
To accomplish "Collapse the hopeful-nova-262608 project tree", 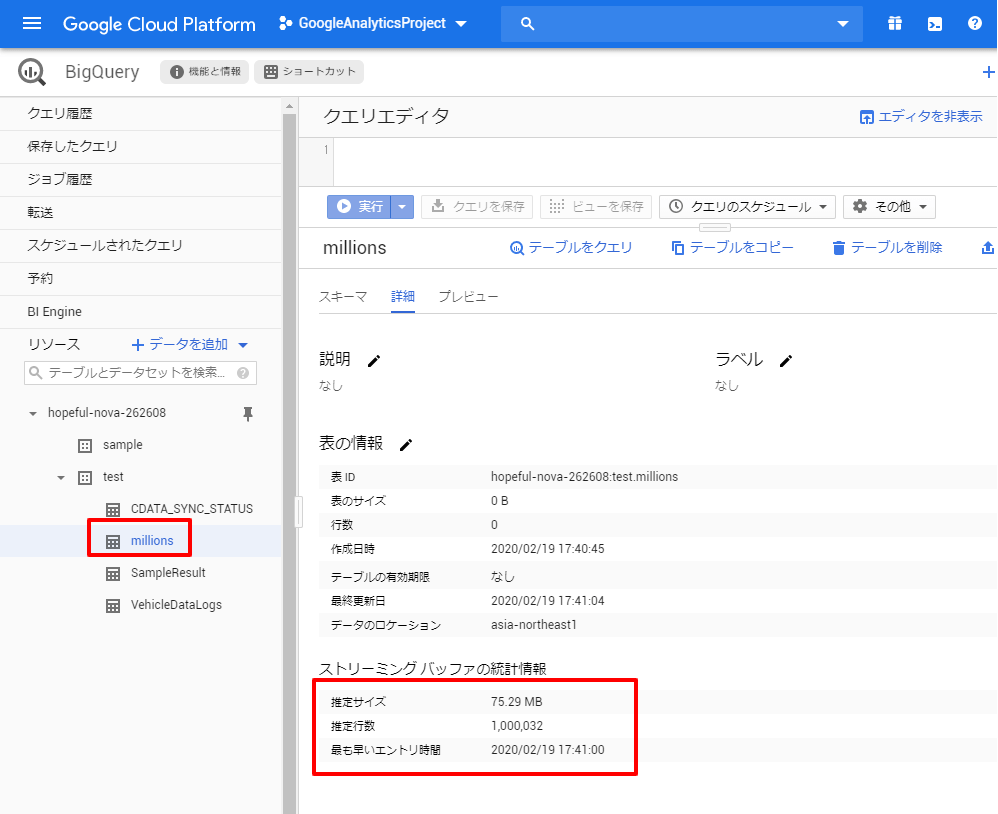I will (x=33, y=414).
